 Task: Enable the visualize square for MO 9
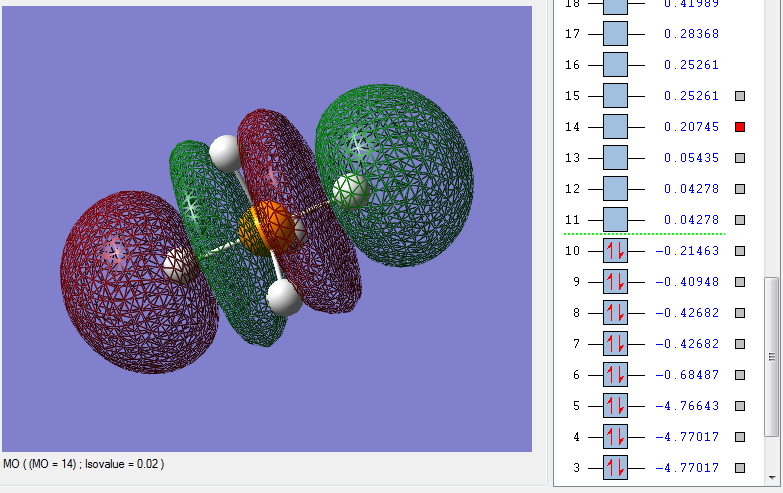point(740,282)
